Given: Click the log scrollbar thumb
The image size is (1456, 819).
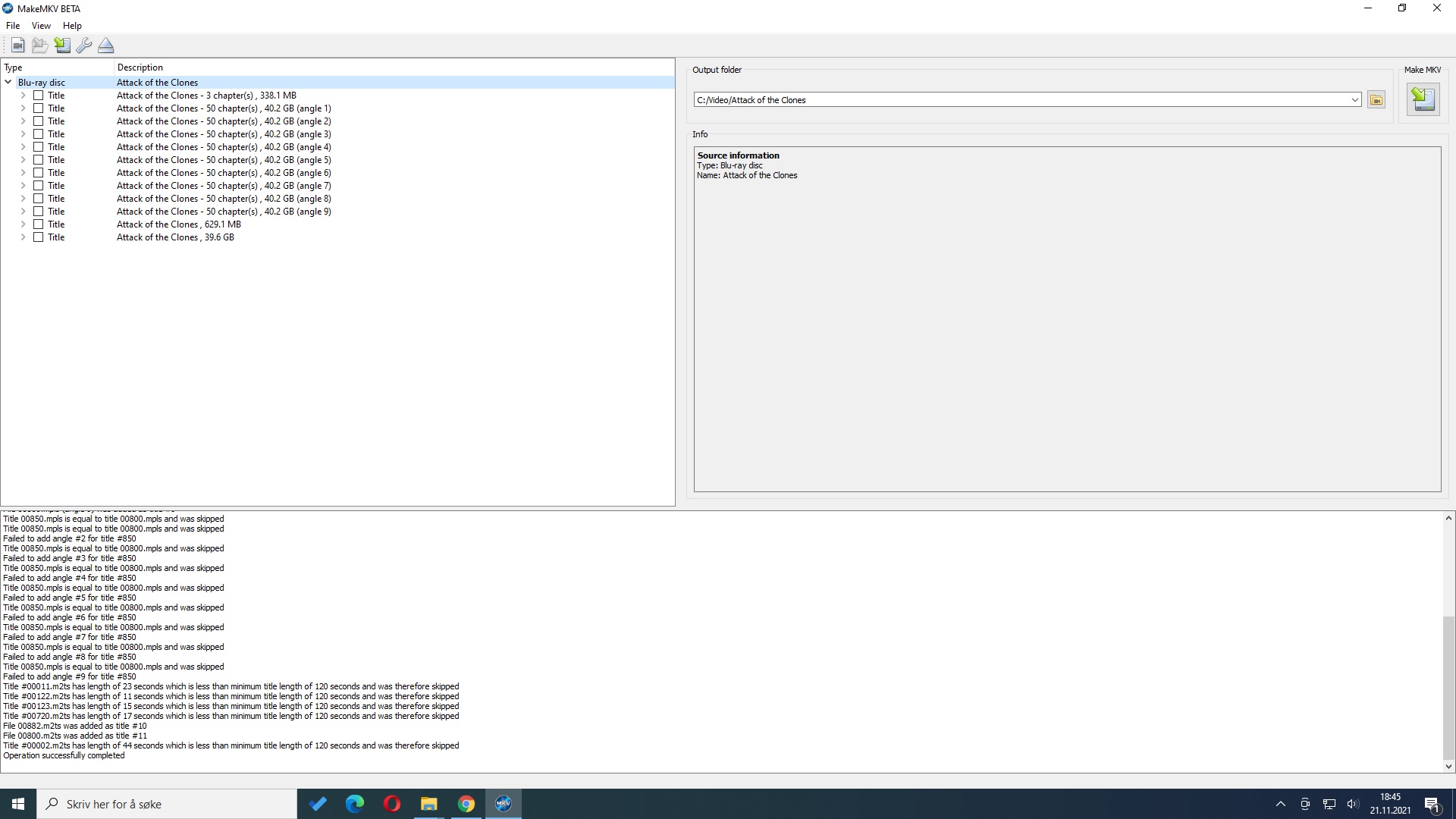Looking at the screenshot, I should [x=1448, y=688].
